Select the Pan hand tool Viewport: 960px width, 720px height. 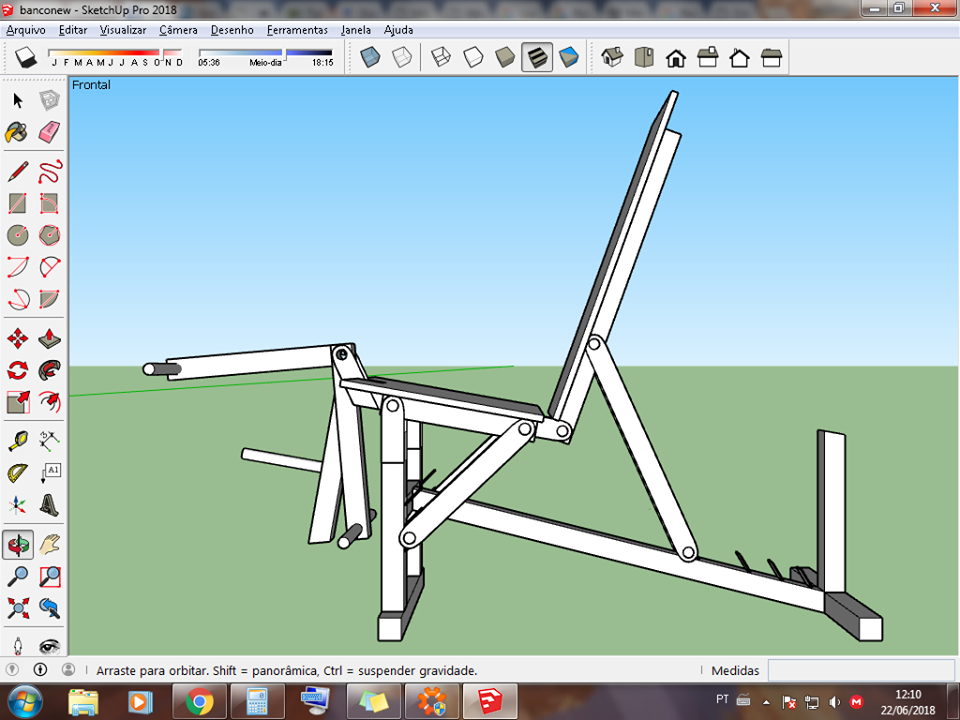pos(50,544)
